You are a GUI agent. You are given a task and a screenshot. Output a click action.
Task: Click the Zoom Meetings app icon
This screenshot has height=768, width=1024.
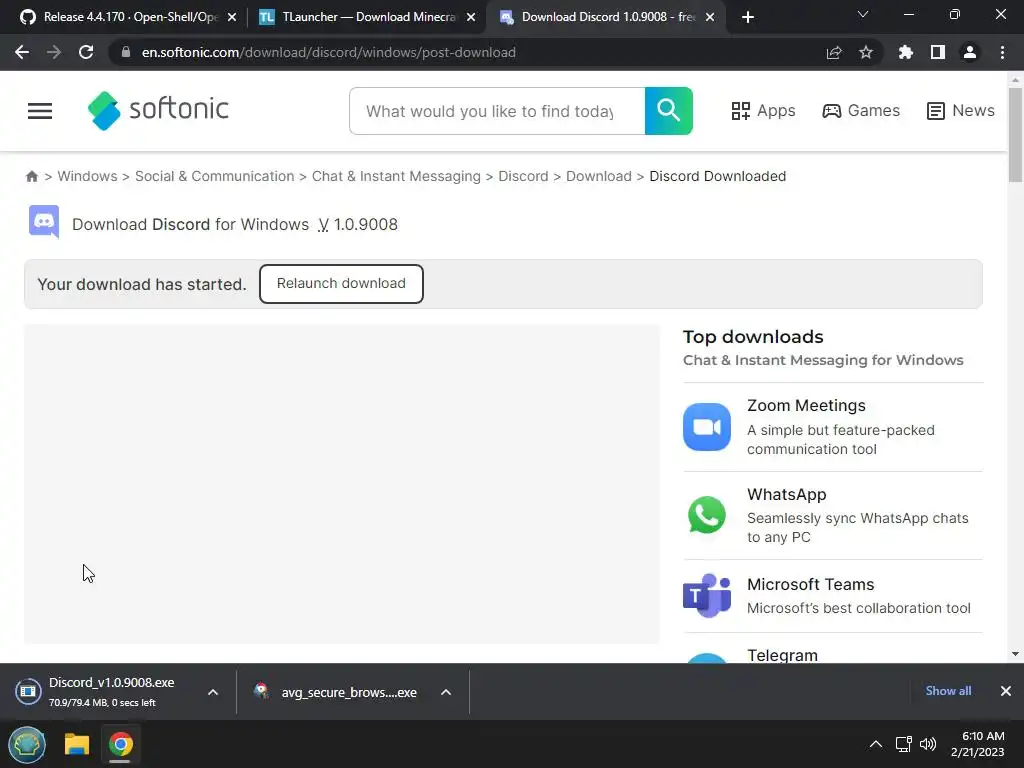pos(707,427)
